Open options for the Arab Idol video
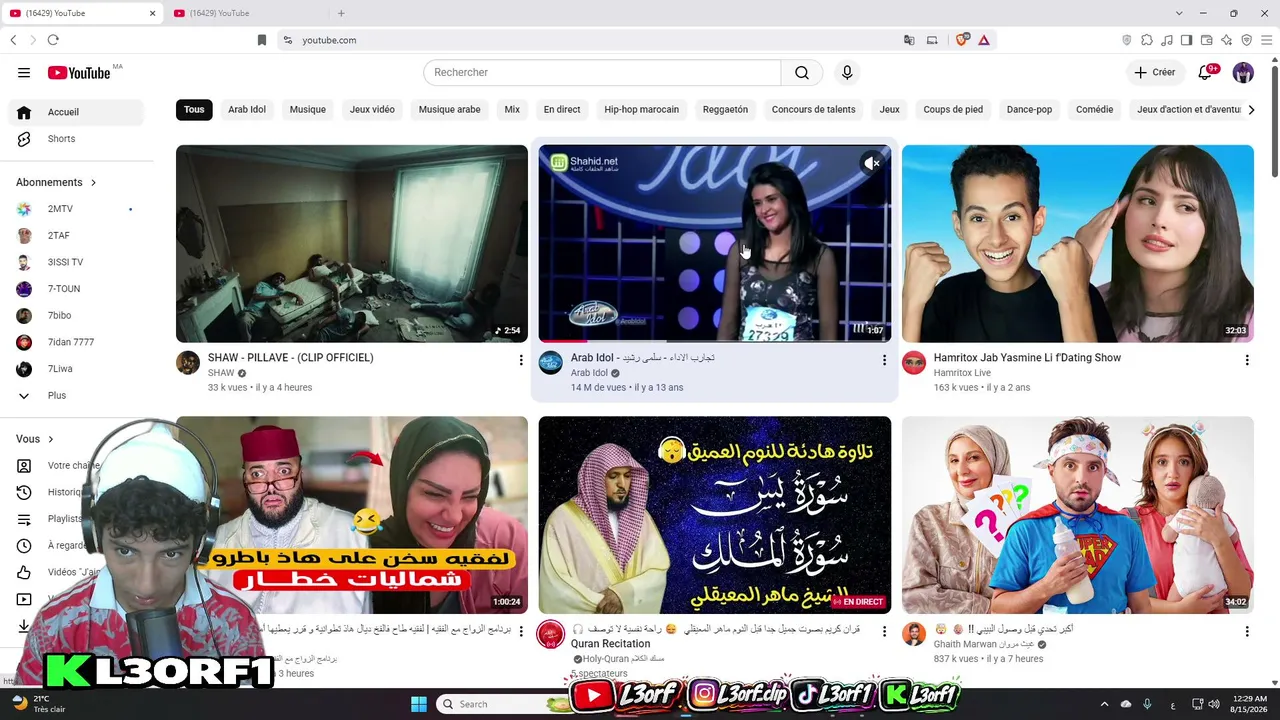The height and width of the screenshot is (720, 1280). click(883, 360)
